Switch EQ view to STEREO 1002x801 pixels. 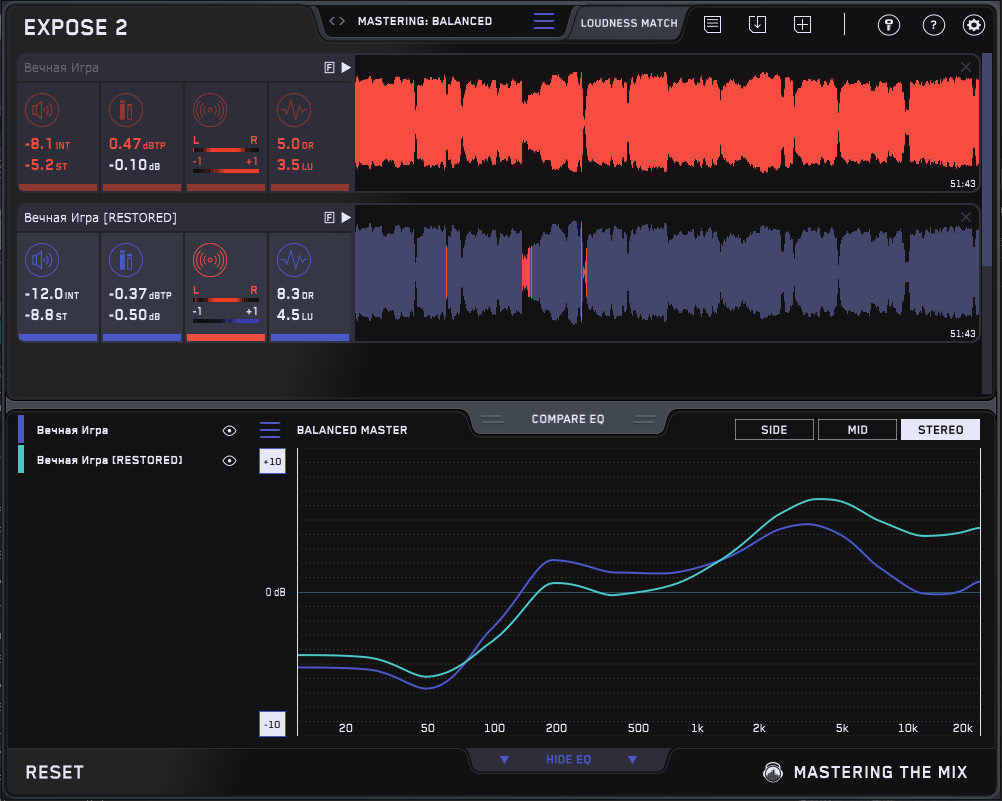940,430
